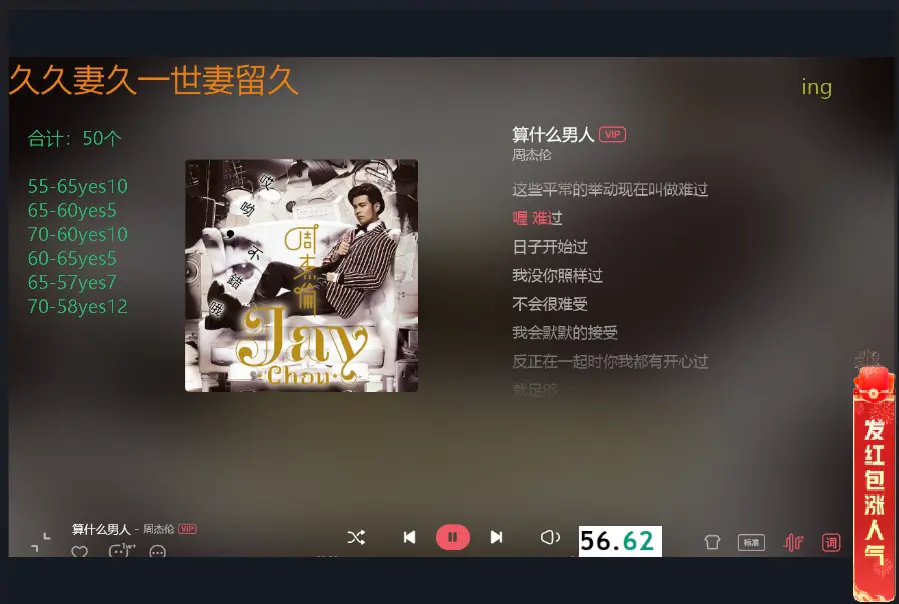Image resolution: width=899 pixels, height=604 pixels.
Task: Open artist 周杰伦 under the song title
Action: click(x=531, y=155)
